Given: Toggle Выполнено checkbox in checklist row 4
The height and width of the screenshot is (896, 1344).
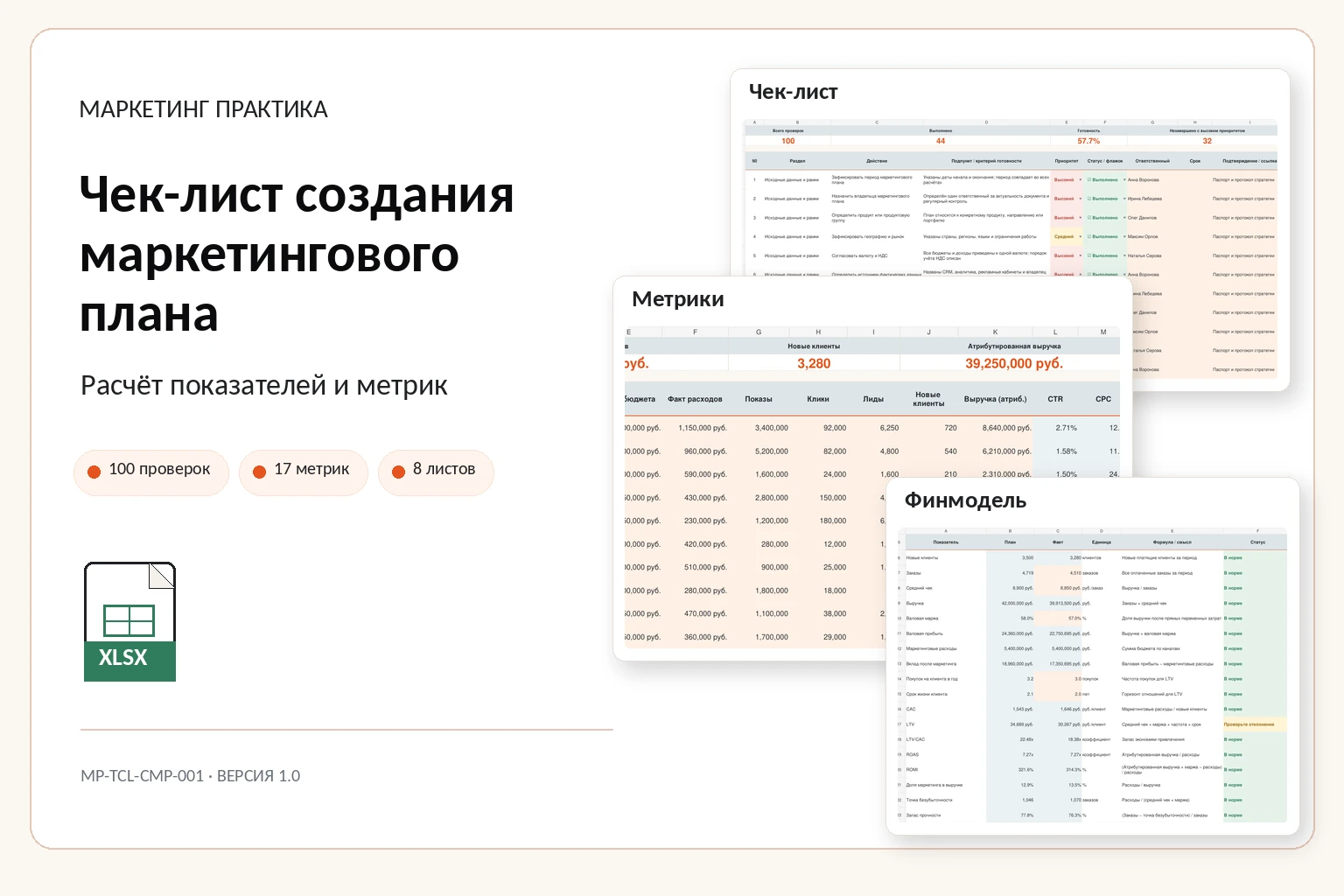Looking at the screenshot, I should [x=1089, y=236].
